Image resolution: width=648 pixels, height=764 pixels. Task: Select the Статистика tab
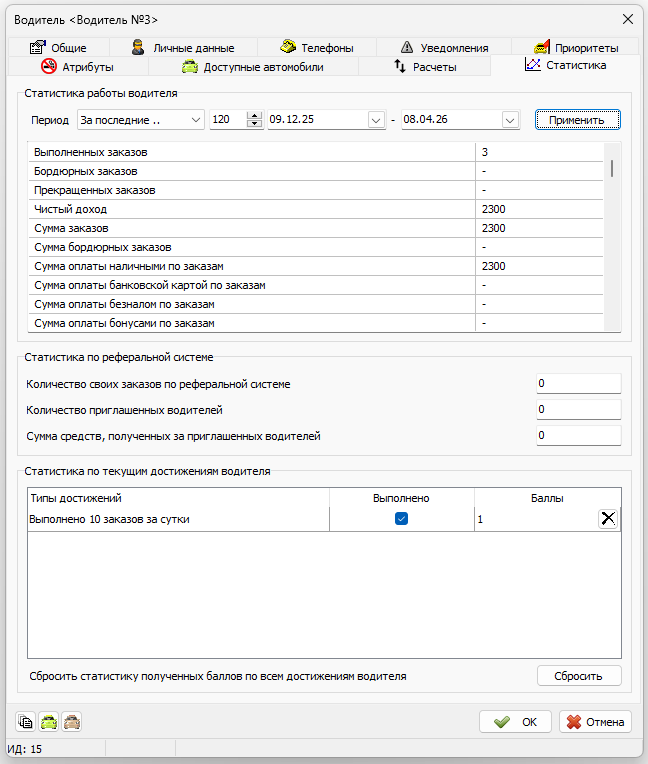(565, 65)
